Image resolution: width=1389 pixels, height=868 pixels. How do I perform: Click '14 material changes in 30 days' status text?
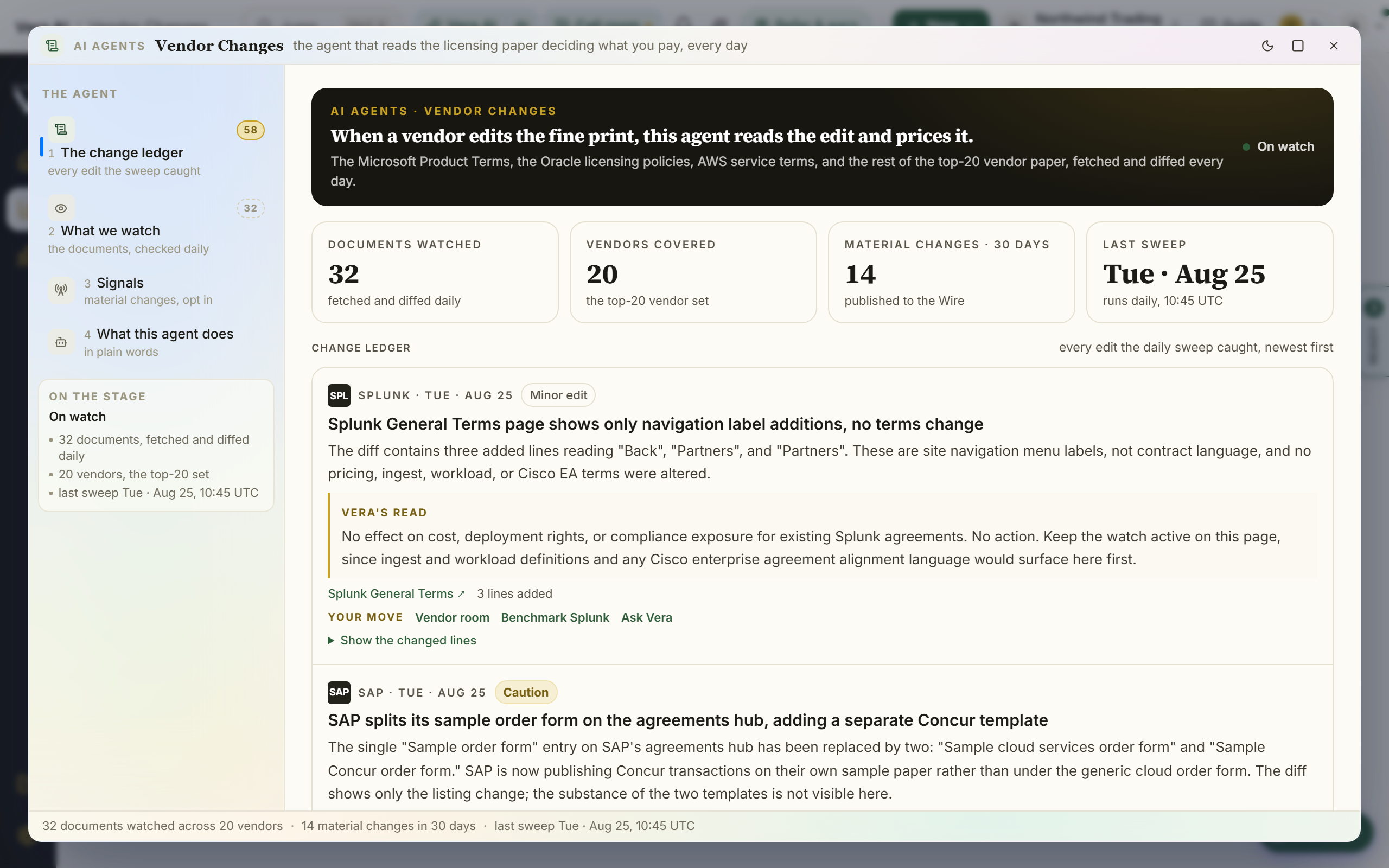pos(388,826)
